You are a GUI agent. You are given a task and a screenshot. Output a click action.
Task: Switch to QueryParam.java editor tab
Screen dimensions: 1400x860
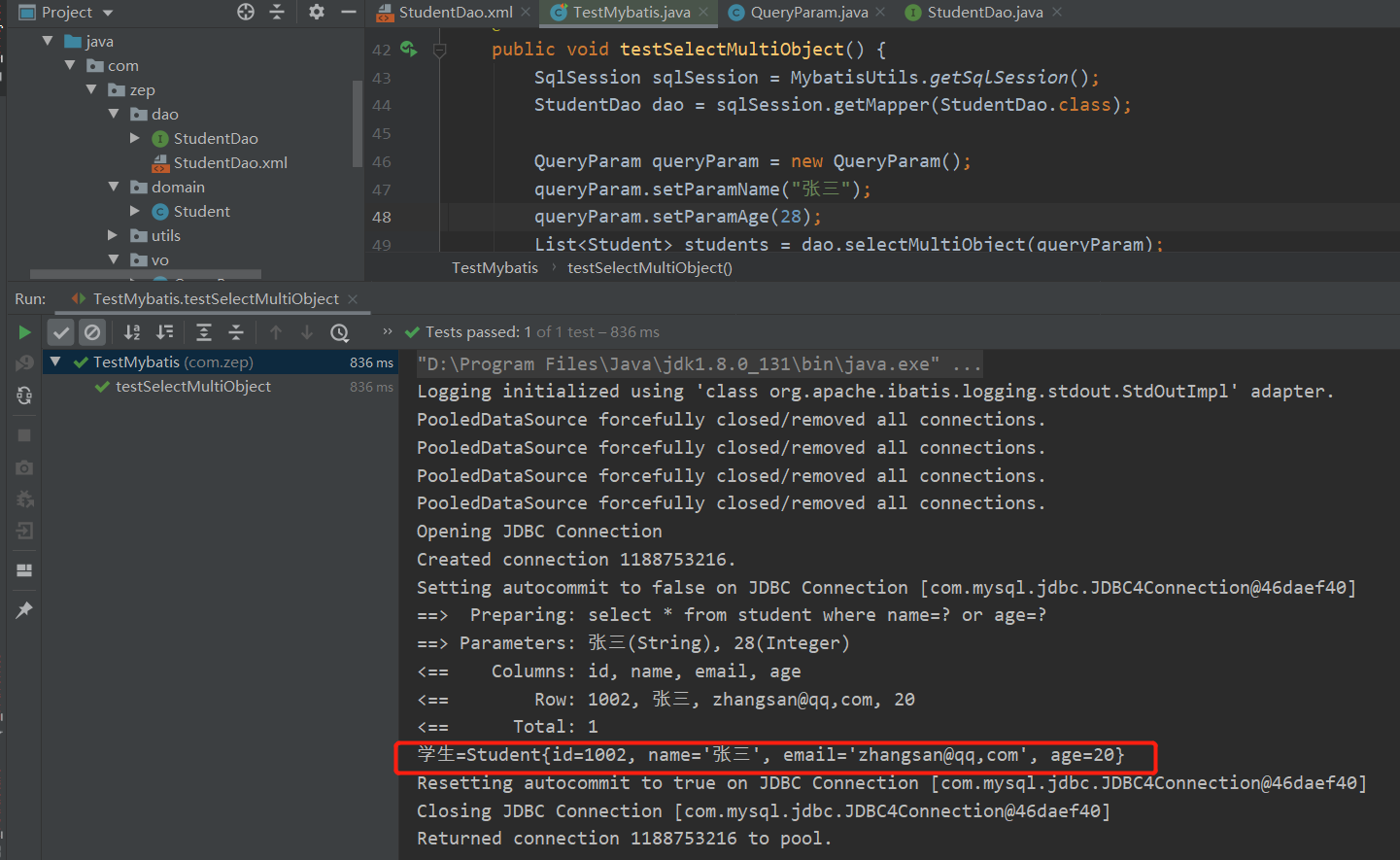pos(809,13)
